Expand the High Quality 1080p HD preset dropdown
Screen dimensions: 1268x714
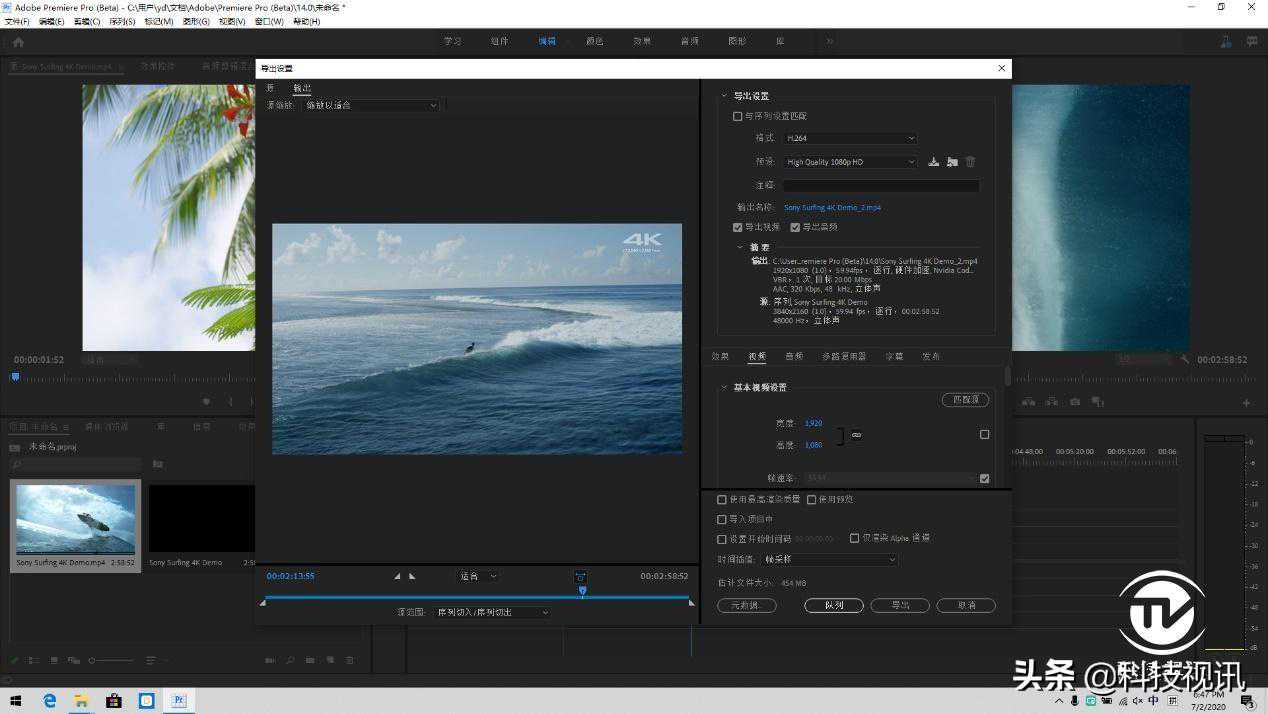click(849, 162)
